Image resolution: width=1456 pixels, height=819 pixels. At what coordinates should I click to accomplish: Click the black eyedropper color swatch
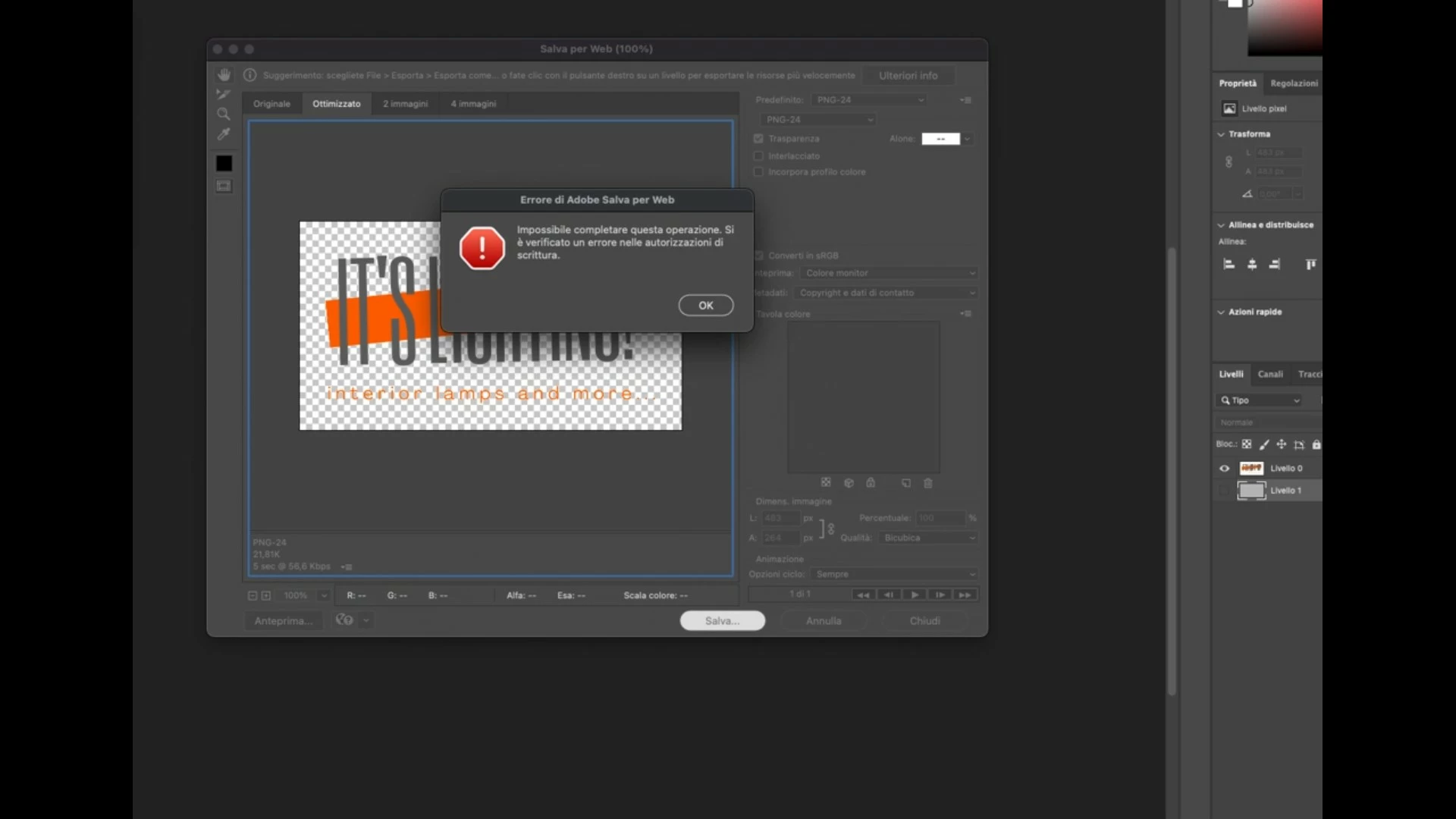click(224, 163)
